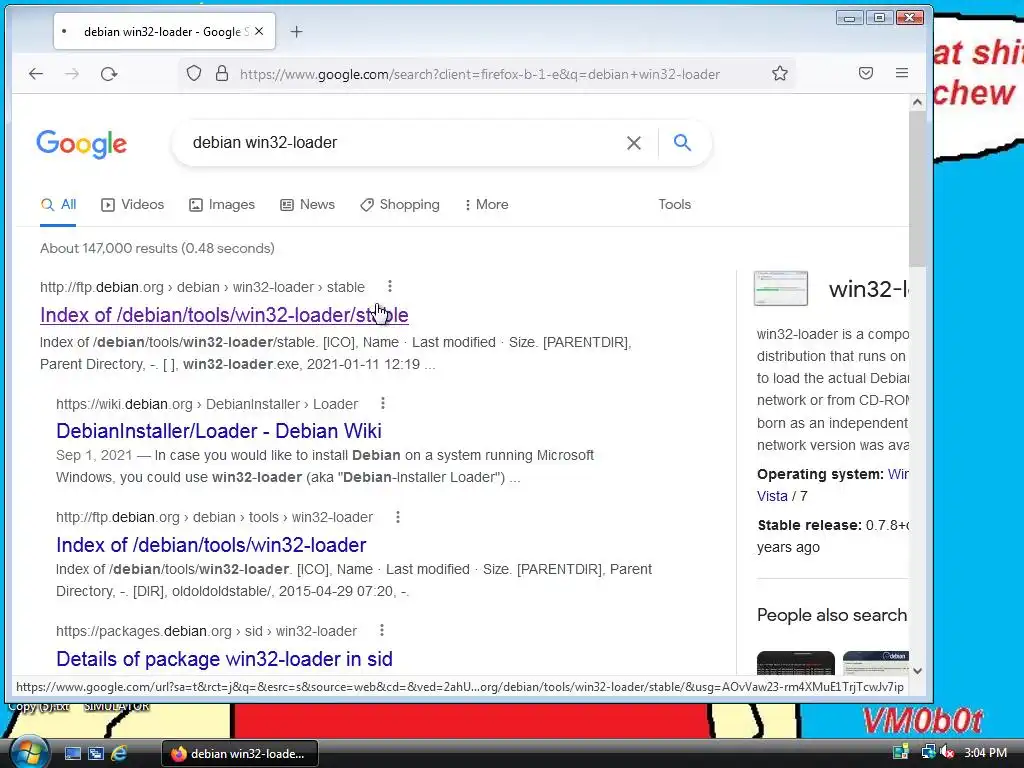This screenshot has height=768, width=1024.
Task: Open the Firefox hamburger menu
Action: (902, 73)
